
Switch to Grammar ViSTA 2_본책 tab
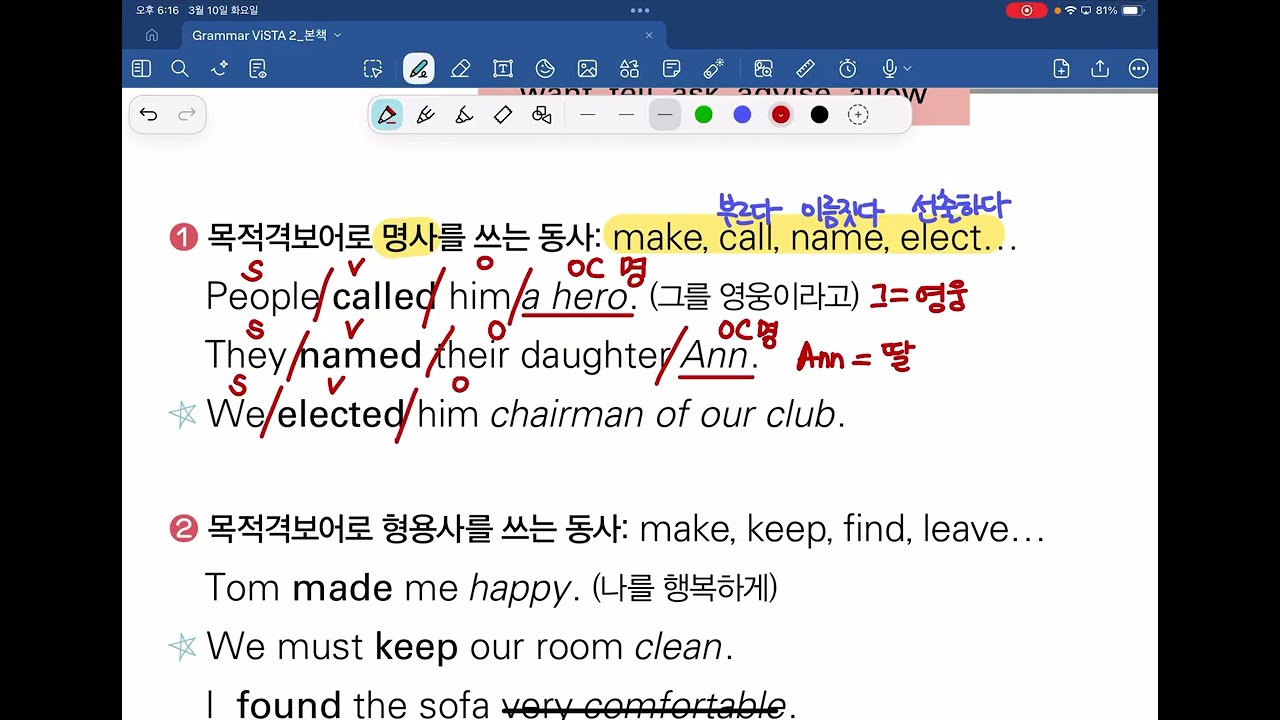tap(259, 35)
